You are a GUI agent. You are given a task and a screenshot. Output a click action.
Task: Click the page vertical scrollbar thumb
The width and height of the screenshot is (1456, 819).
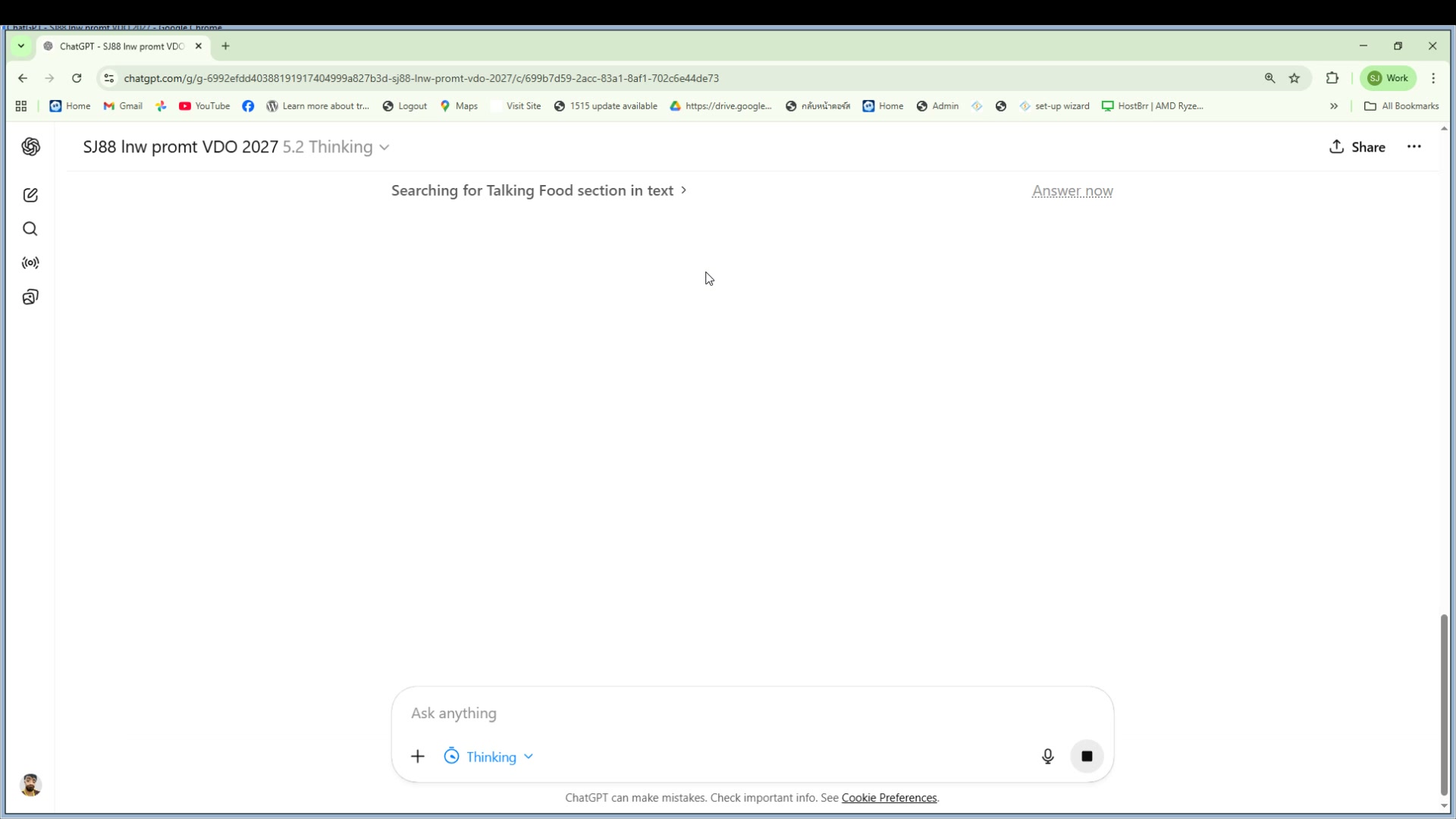1444,705
